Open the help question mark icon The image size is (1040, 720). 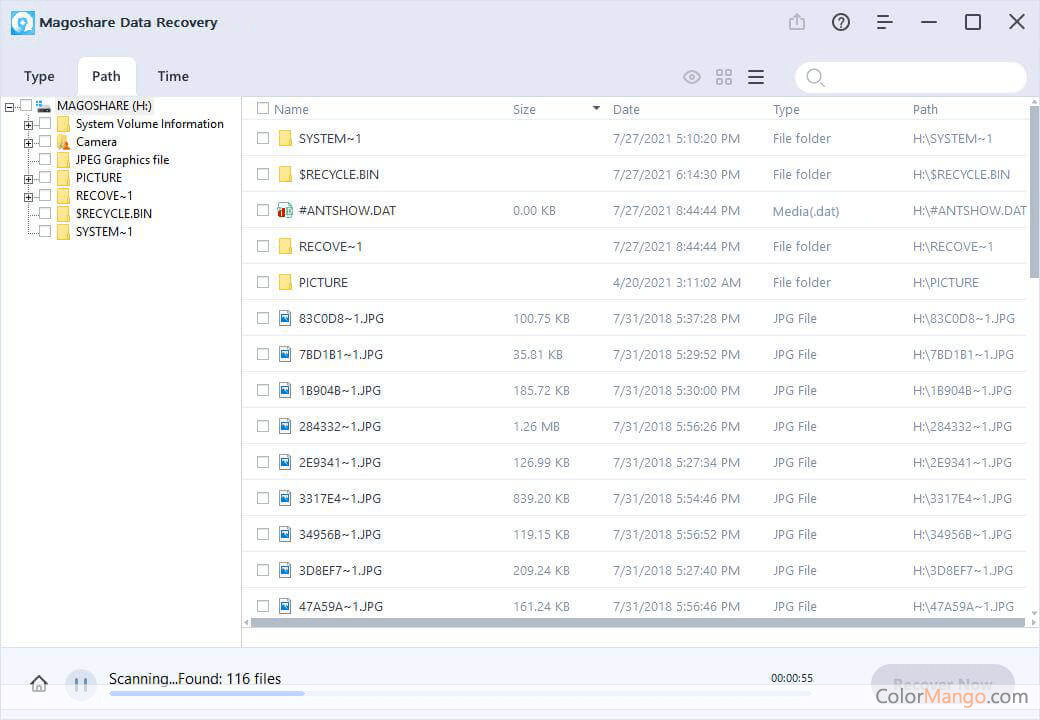[x=841, y=22]
